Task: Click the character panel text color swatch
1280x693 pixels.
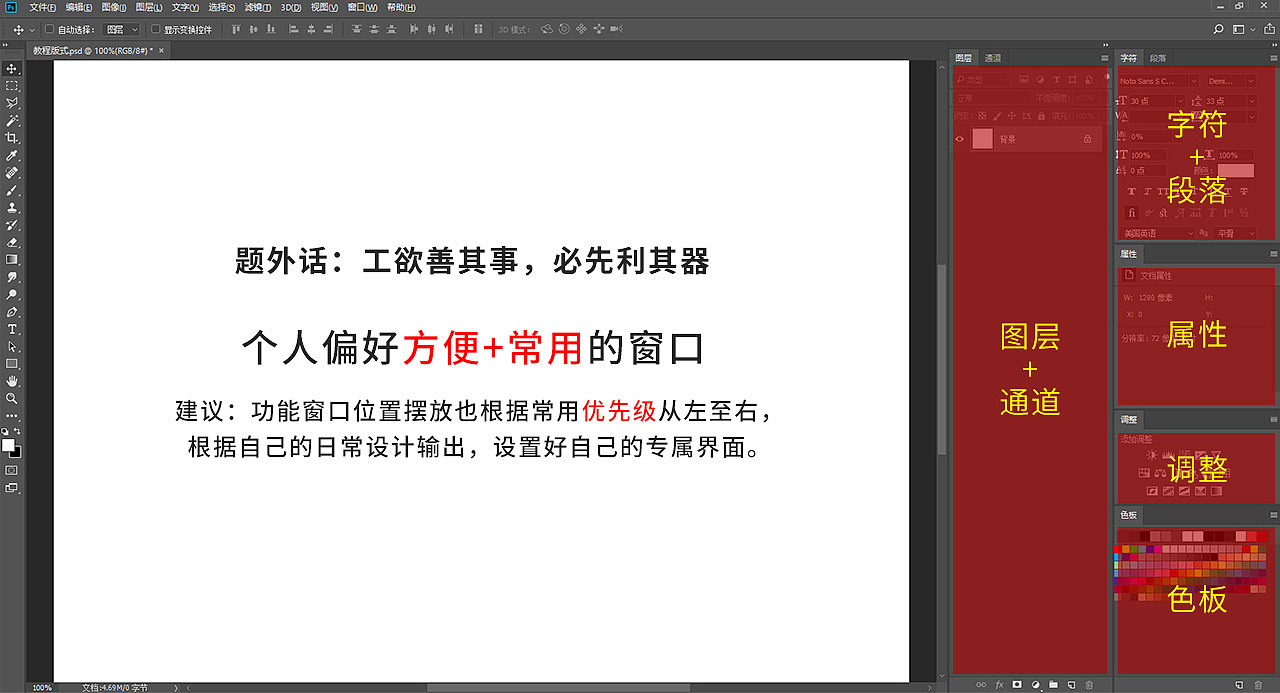Action: 1235,170
